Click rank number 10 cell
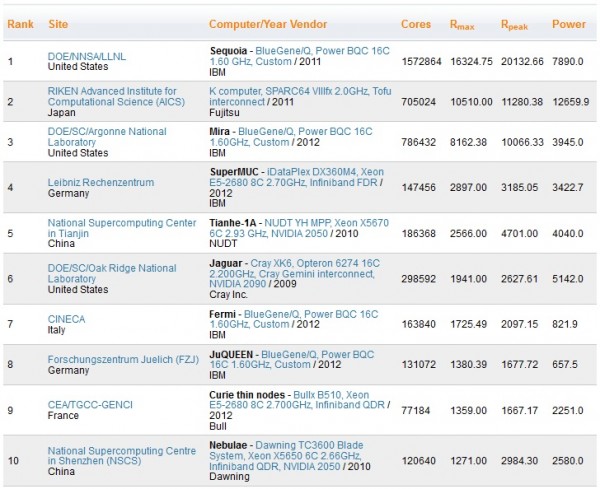The height and width of the screenshot is (489, 600). (x=13, y=461)
